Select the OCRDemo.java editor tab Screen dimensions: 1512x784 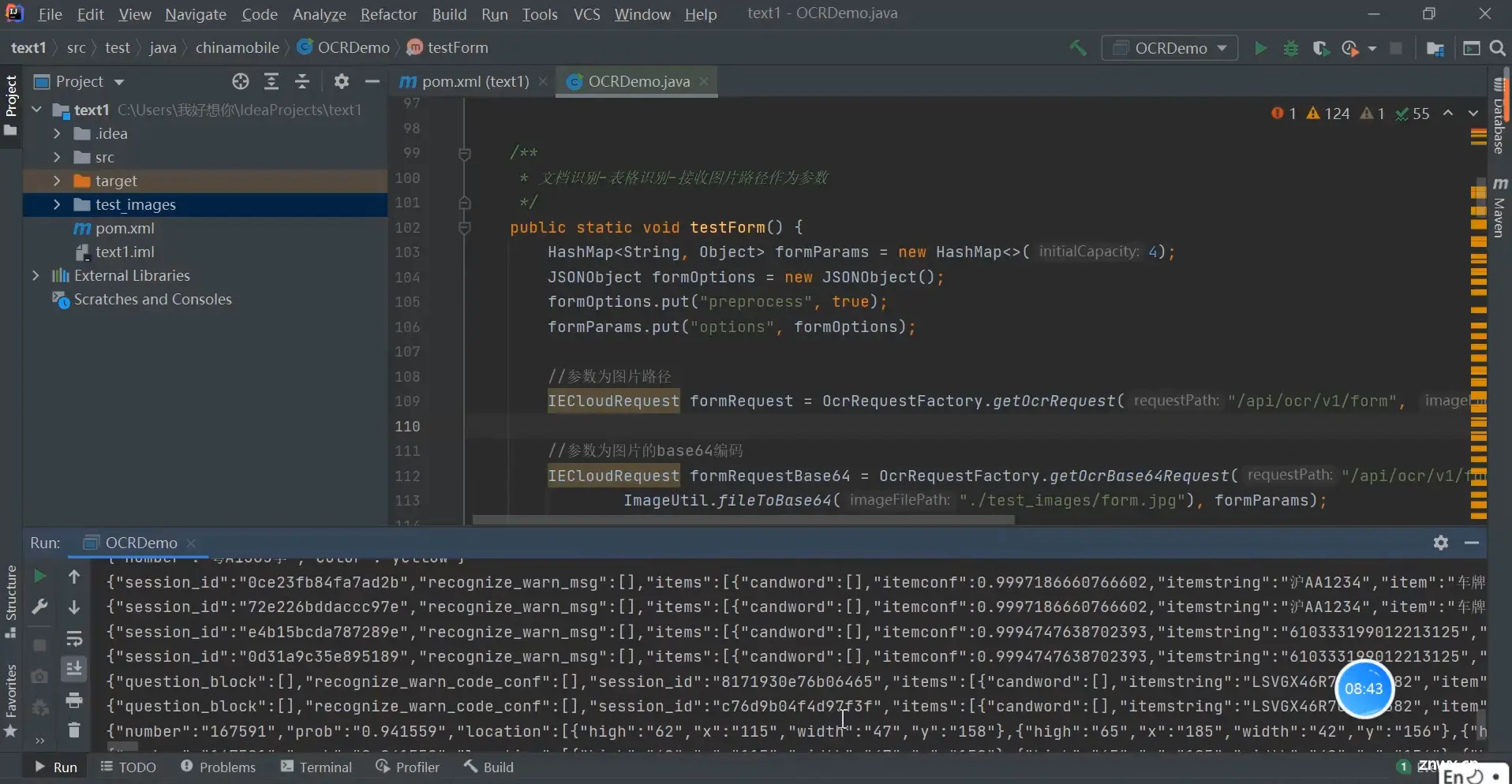coord(639,81)
